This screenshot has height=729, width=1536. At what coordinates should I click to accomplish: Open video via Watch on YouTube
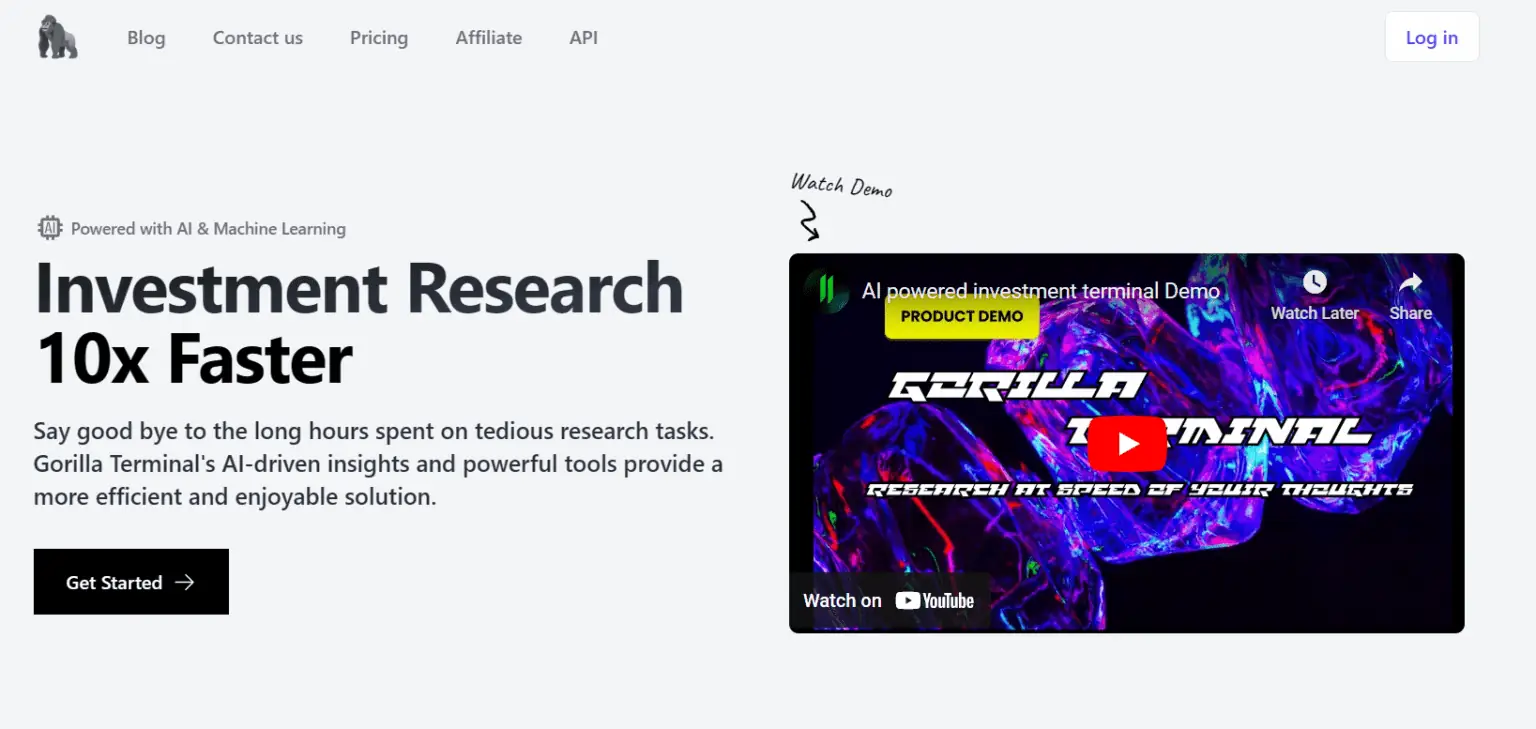tap(889, 601)
